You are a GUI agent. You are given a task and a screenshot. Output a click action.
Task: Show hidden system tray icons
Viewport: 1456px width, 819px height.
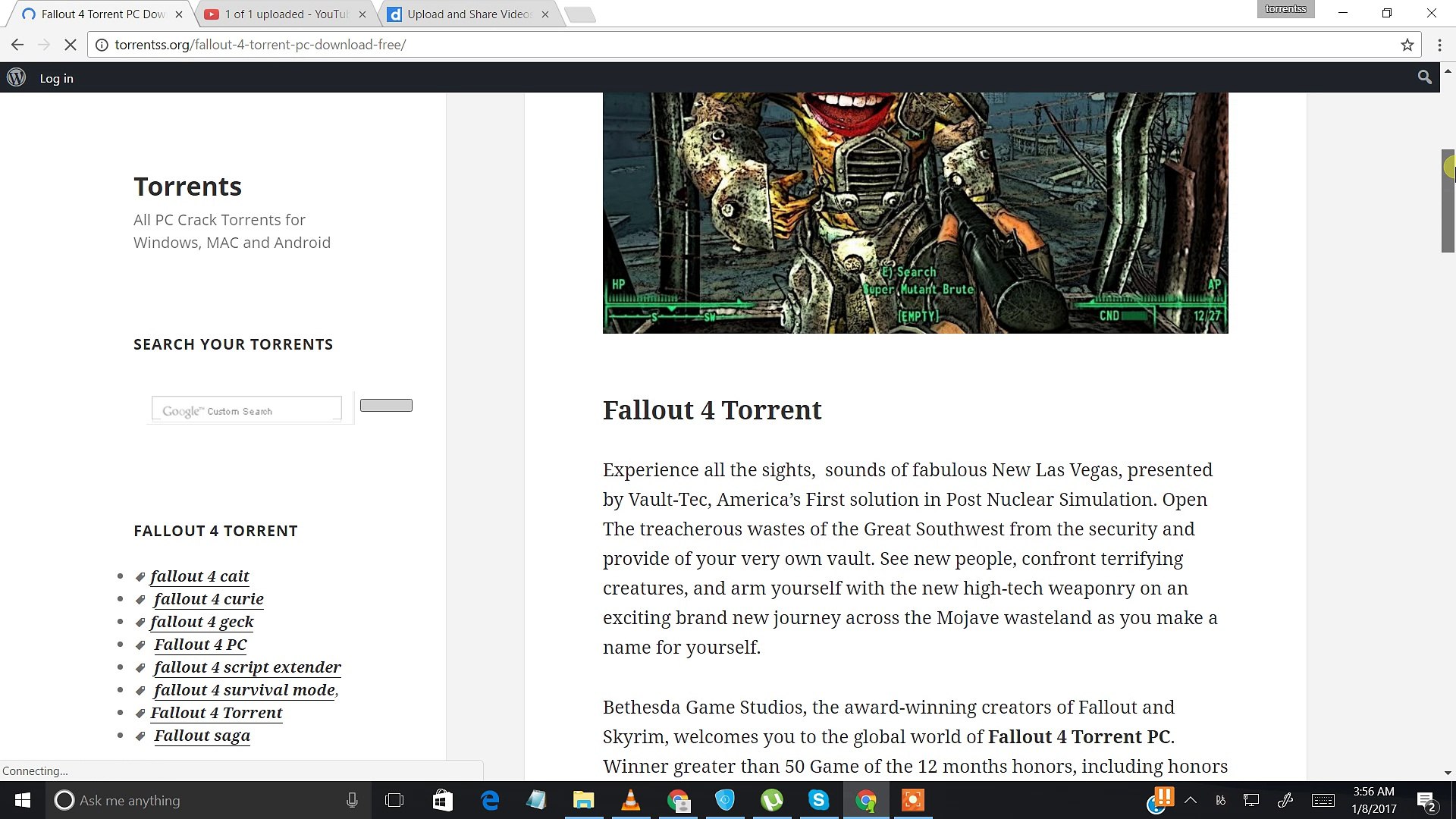click(1191, 800)
